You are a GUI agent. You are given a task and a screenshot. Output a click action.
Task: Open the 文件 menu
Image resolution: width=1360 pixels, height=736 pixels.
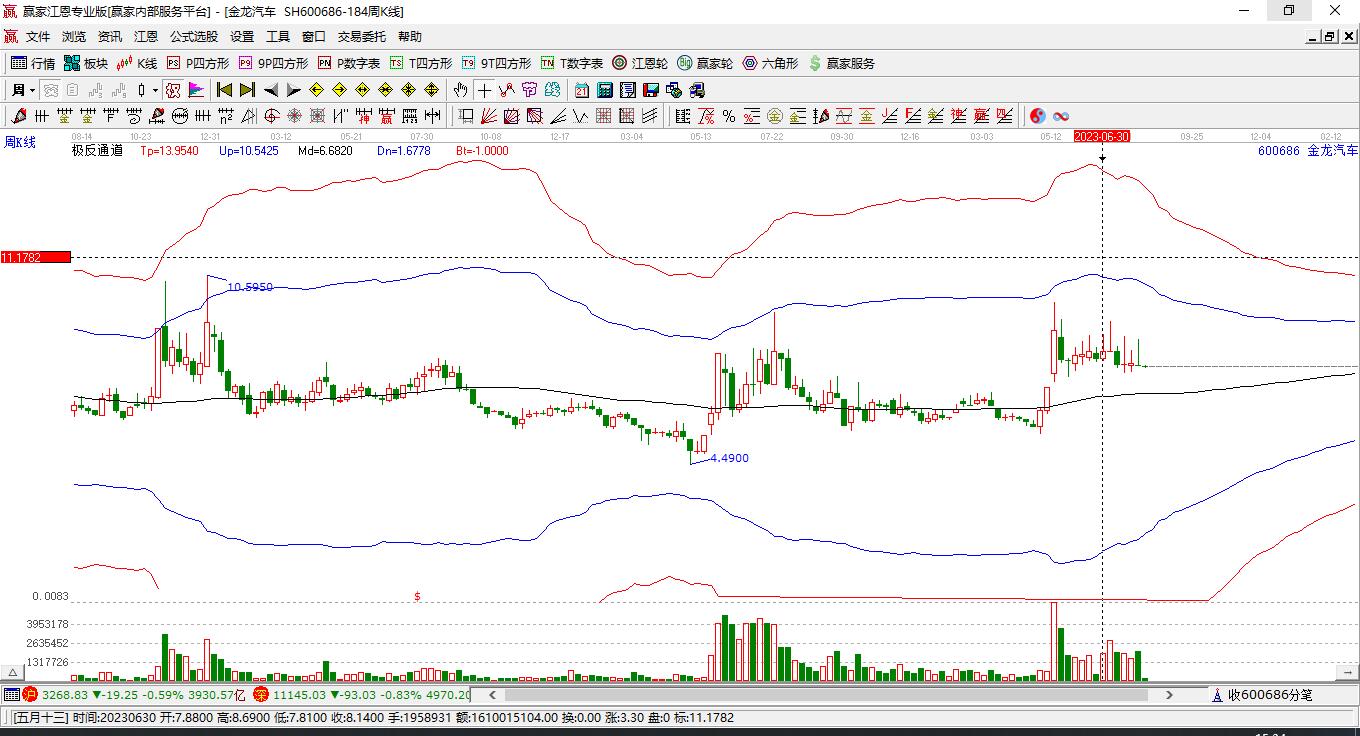(x=38, y=37)
